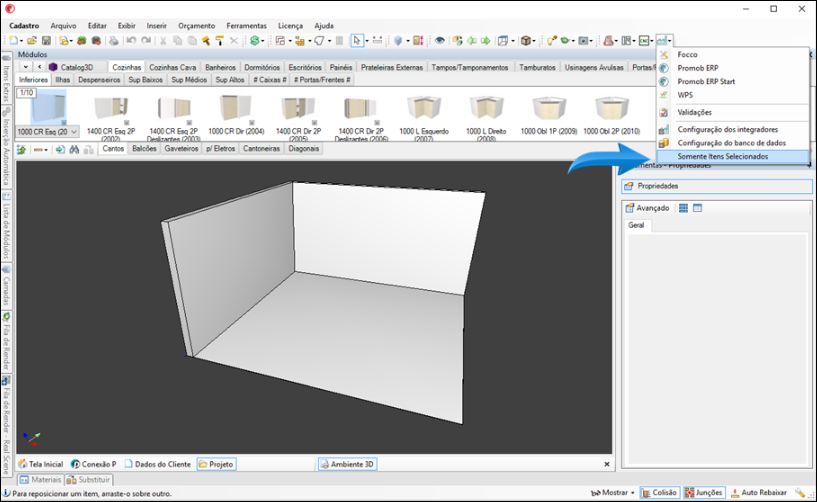The width and height of the screenshot is (817, 502).
Task: Click the dimension measure toolbar icon
Action: point(378,40)
